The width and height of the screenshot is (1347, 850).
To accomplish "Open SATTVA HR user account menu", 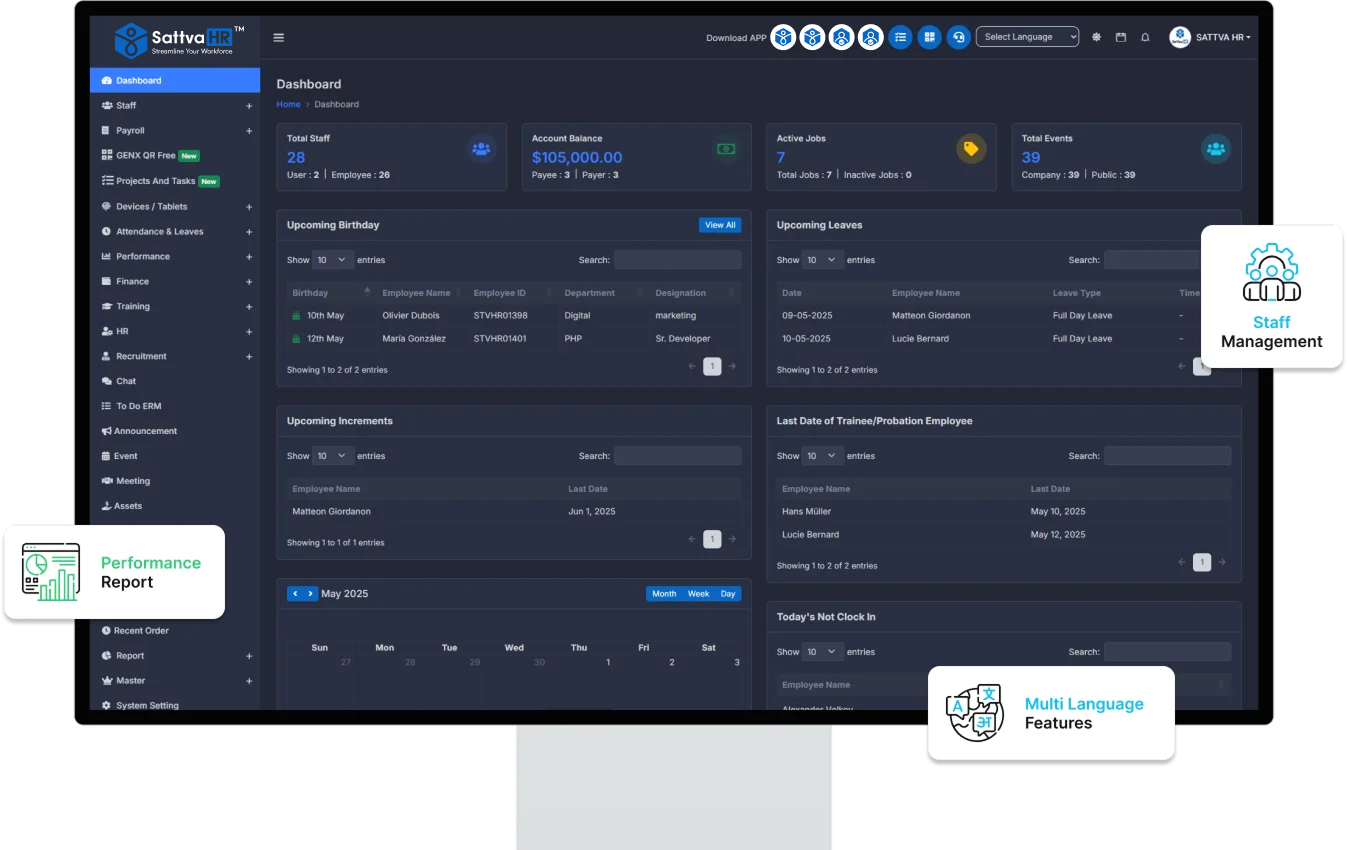I will coord(1211,38).
